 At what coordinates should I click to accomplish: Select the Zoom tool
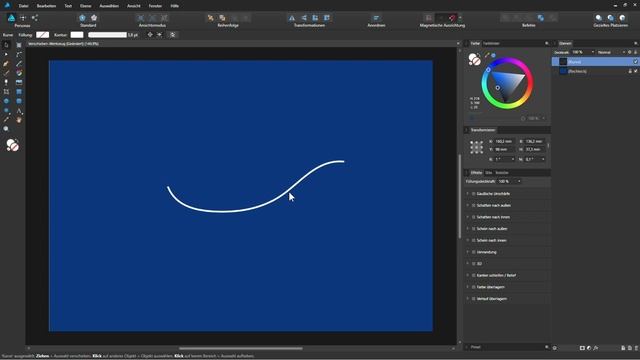click(6, 129)
